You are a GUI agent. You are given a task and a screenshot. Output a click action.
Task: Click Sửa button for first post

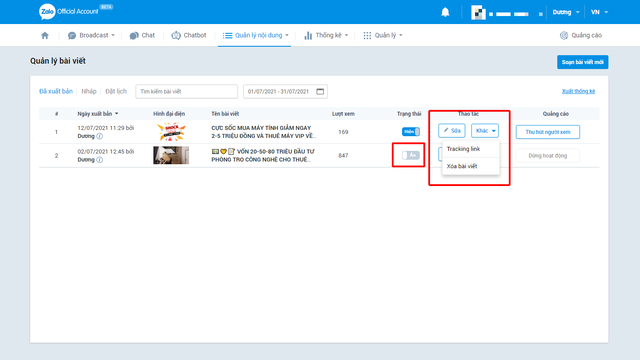(x=452, y=131)
